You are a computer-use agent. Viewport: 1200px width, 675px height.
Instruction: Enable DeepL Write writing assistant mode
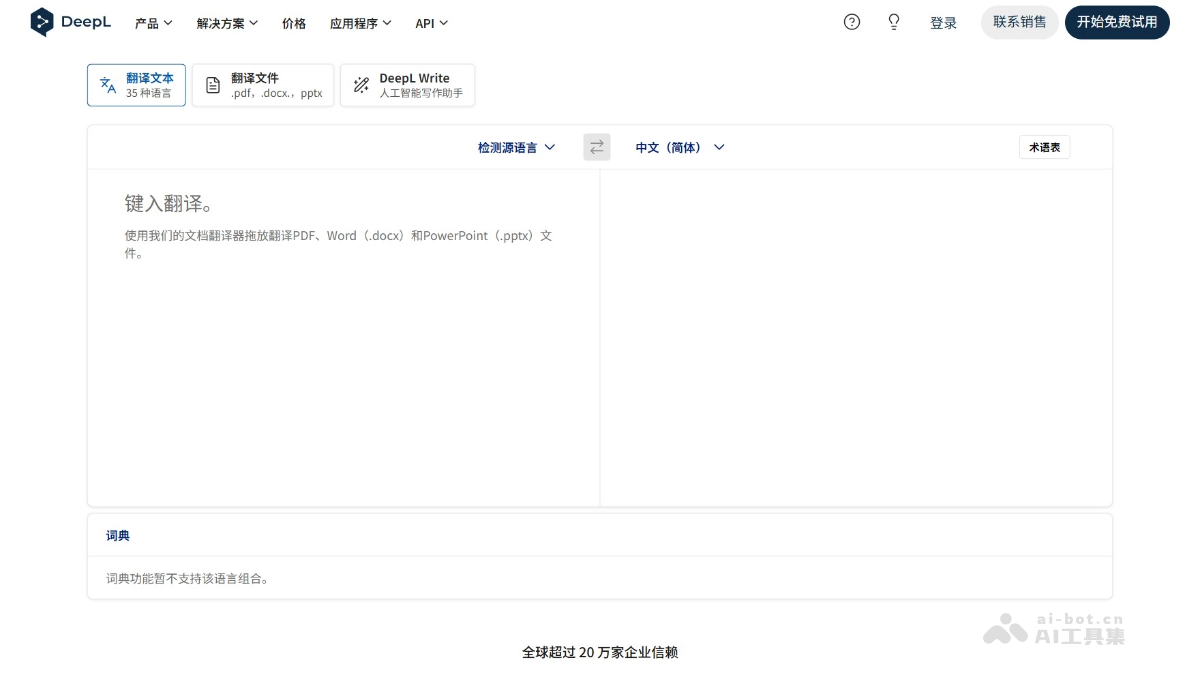click(x=407, y=85)
